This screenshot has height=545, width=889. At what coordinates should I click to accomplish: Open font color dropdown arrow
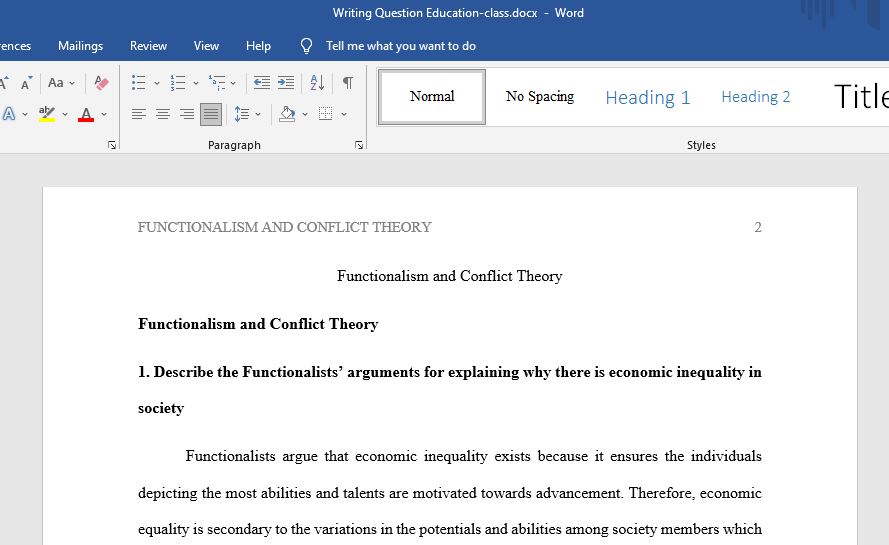click(104, 115)
